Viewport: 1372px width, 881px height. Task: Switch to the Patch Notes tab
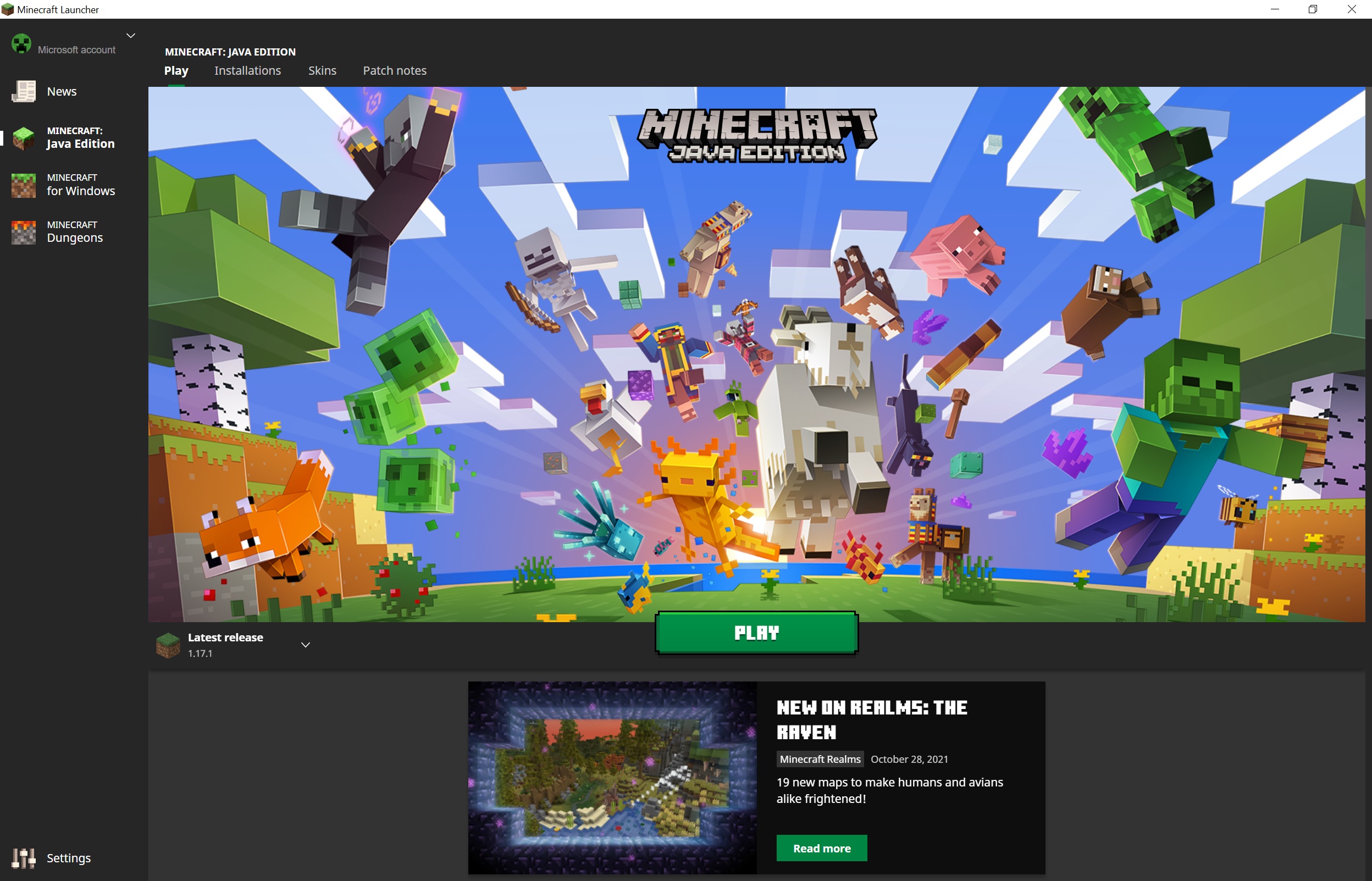(394, 70)
